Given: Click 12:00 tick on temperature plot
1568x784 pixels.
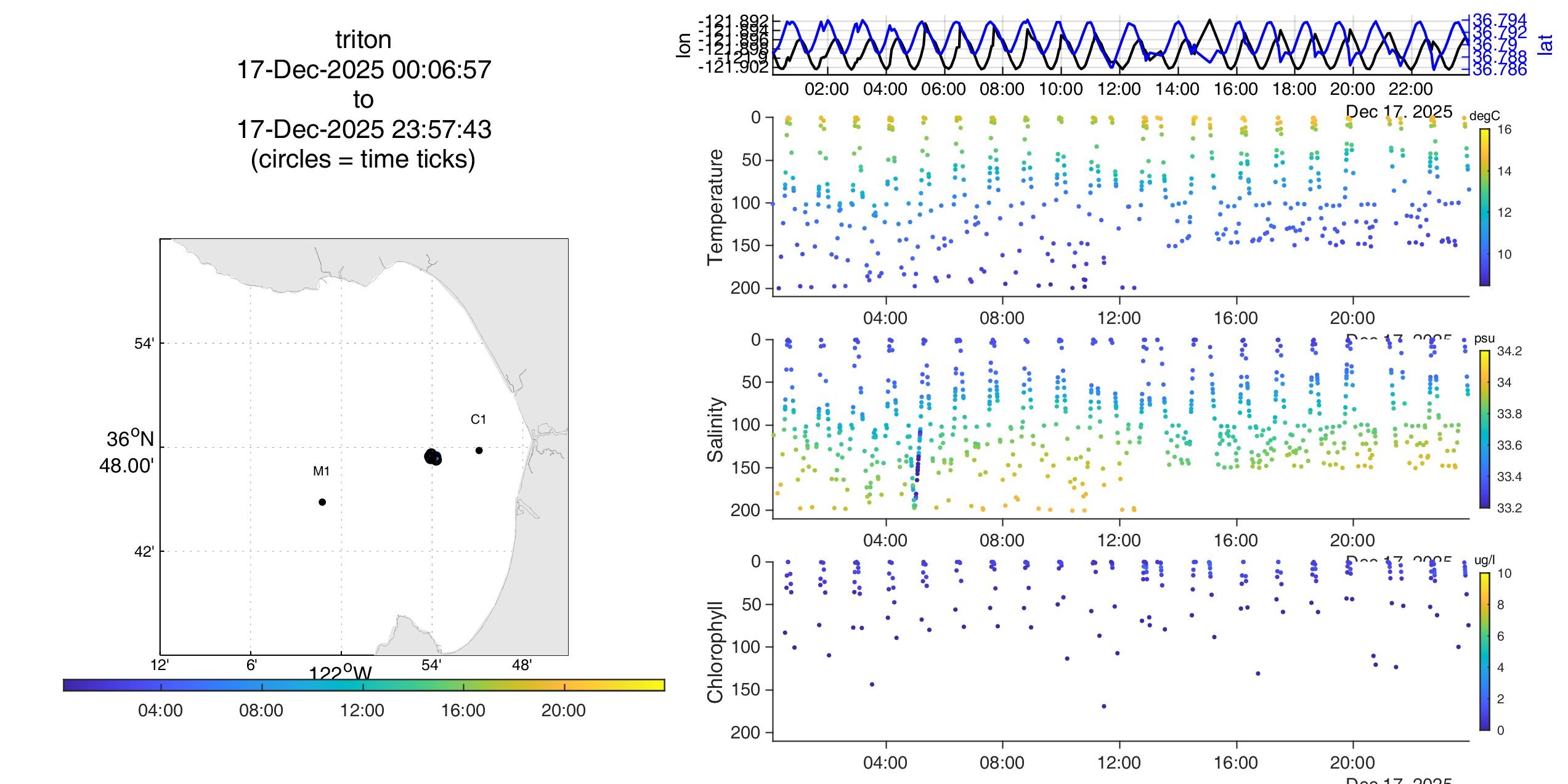Looking at the screenshot, I should click(x=1119, y=318).
